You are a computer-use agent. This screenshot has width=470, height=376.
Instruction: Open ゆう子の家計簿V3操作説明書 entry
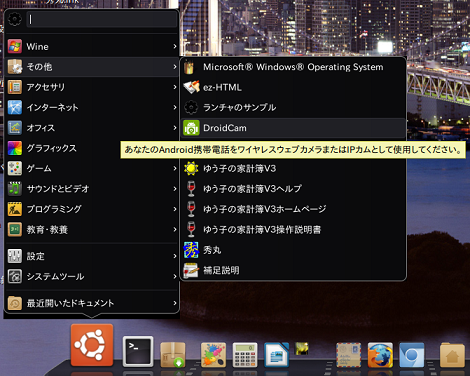click(x=293, y=229)
